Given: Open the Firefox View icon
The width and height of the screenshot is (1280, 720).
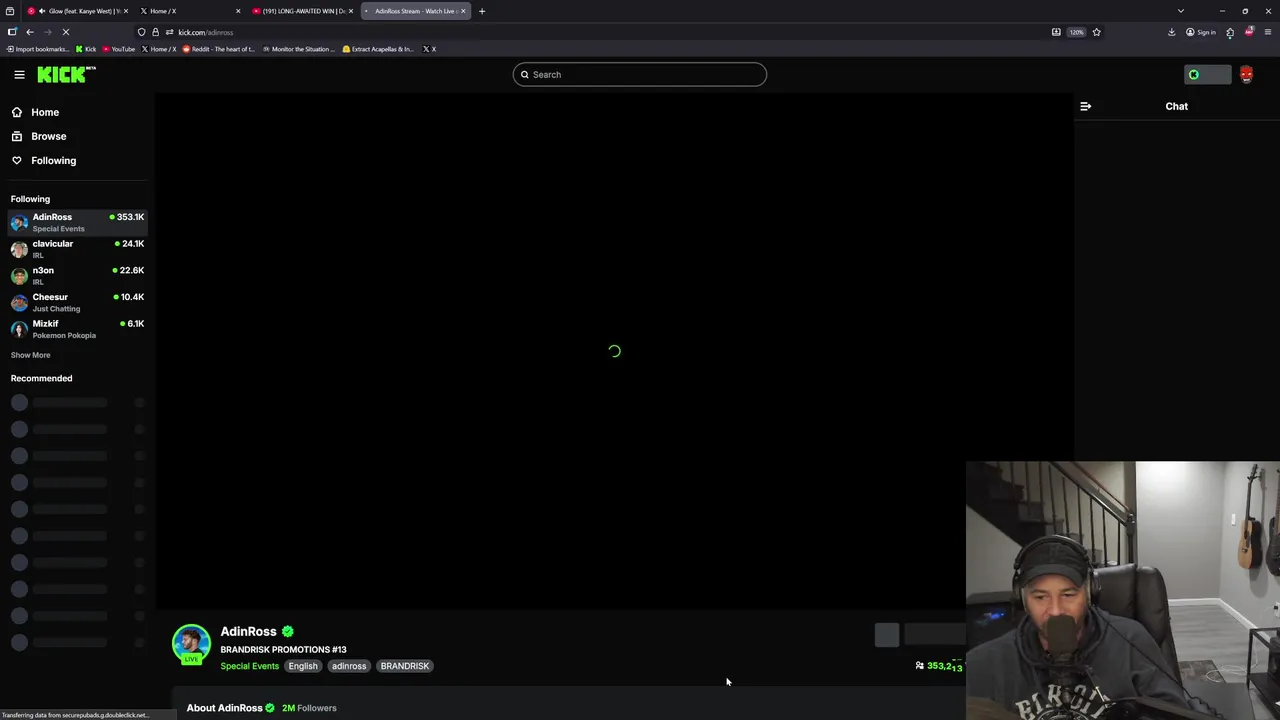Looking at the screenshot, I should [x=10, y=11].
